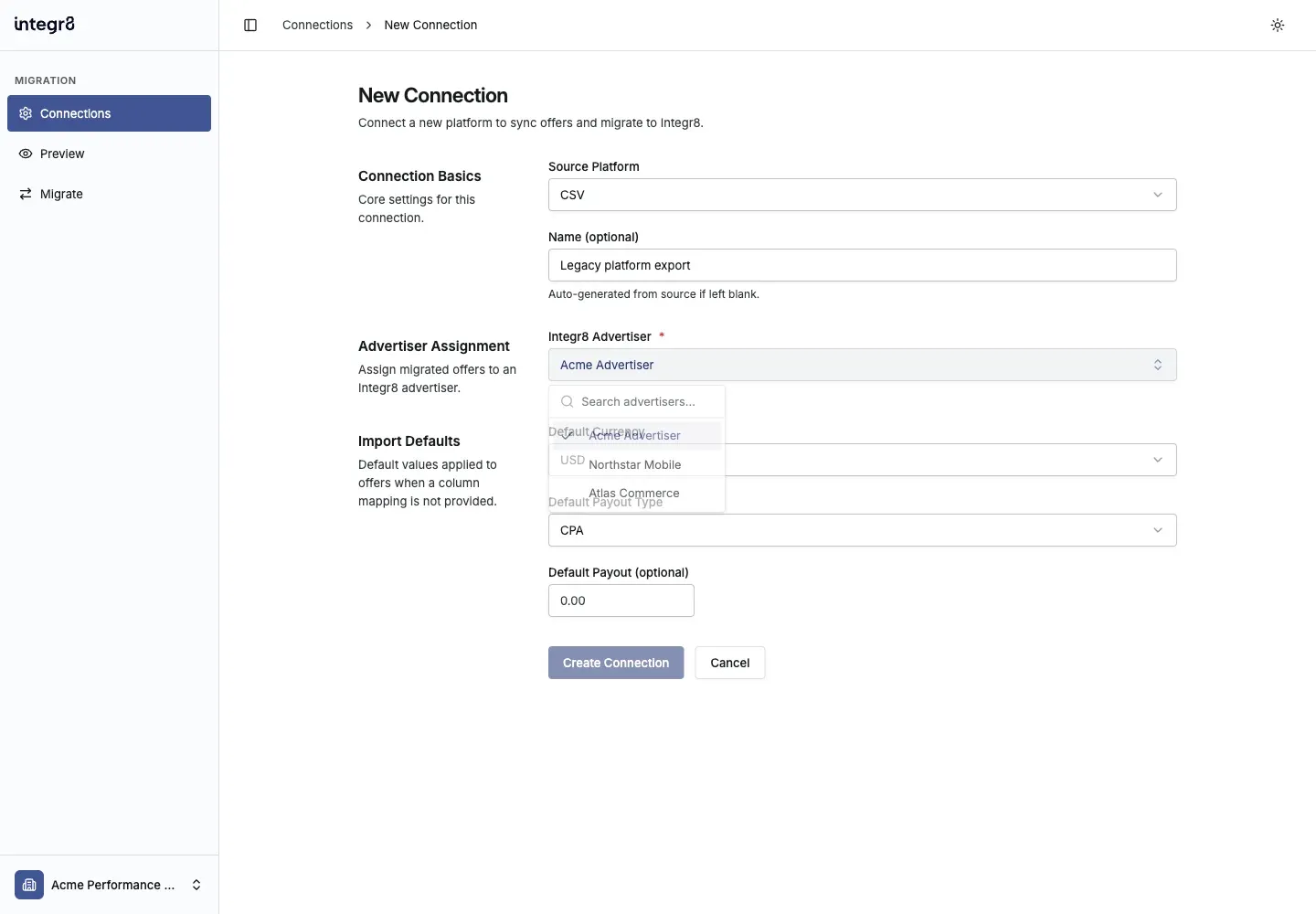1316x914 pixels.
Task: Switch theme with the sun icon
Action: [1278, 25]
